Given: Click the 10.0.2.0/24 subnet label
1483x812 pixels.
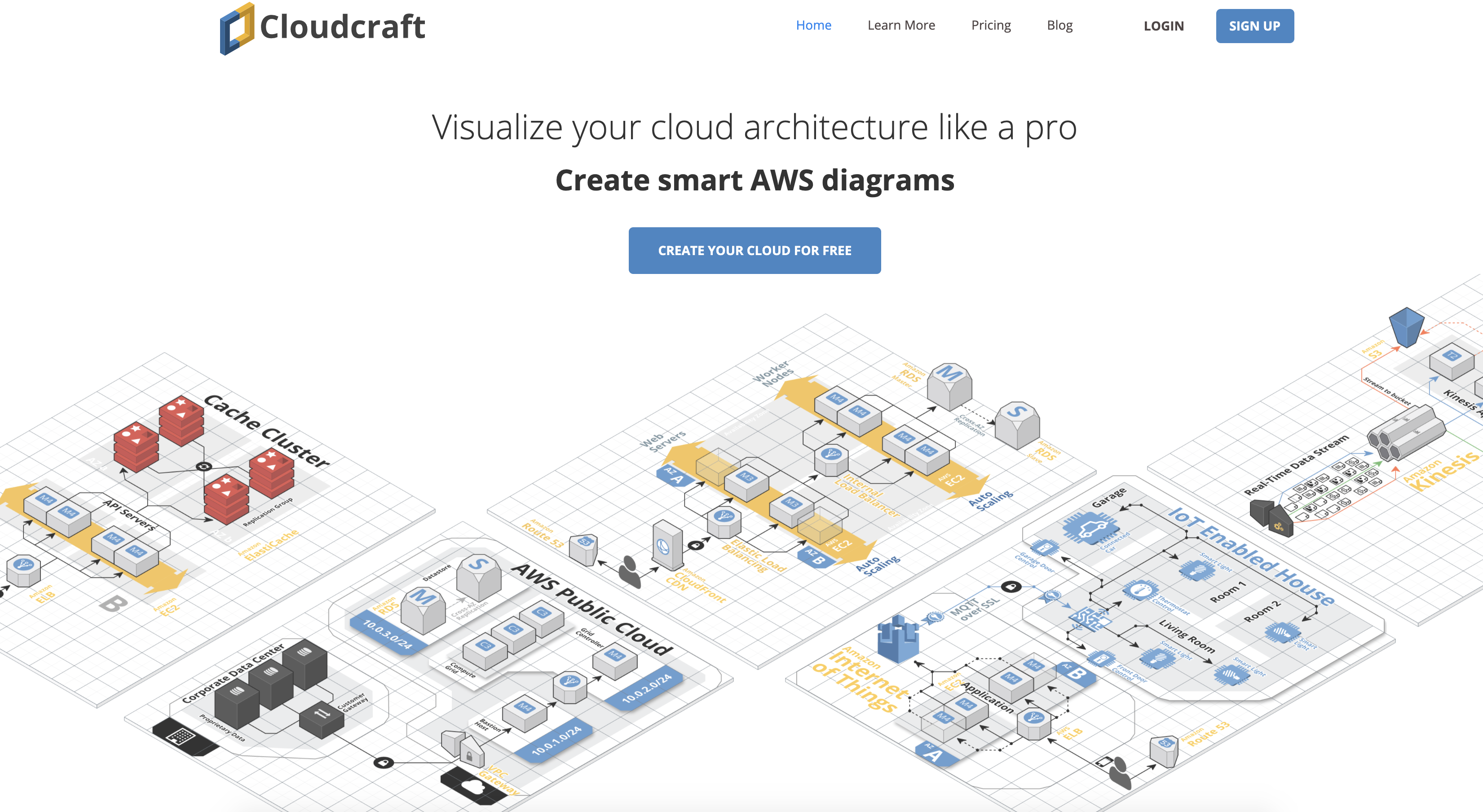Looking at the screenshot, I should click(647, 688).
